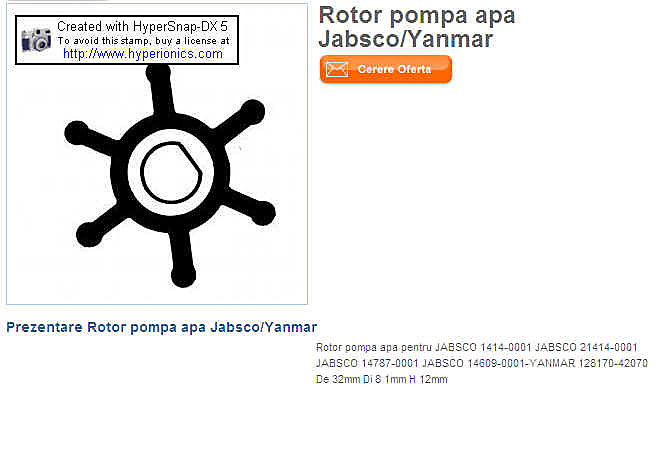Click the line containing YANMAR 128170-42070
Image resolution: width=659 pixels, height=460 pixels.
click(482, 363)
